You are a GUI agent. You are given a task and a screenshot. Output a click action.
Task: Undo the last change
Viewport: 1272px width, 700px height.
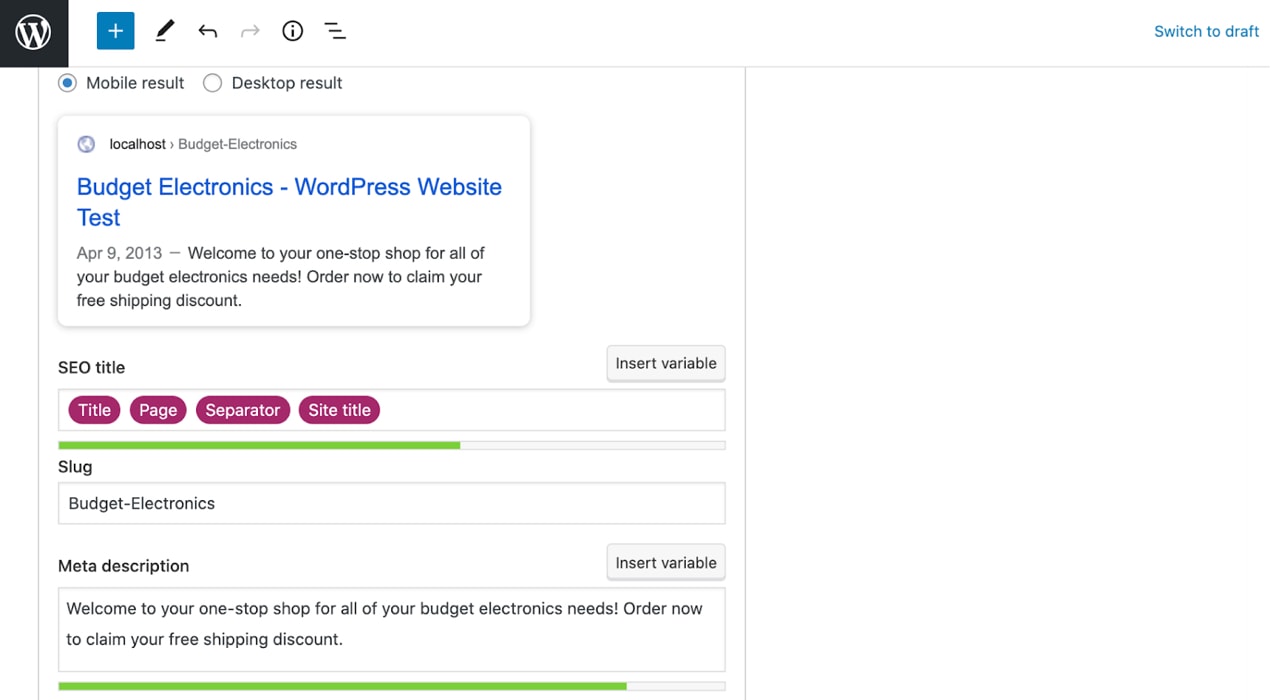point(207,31)
